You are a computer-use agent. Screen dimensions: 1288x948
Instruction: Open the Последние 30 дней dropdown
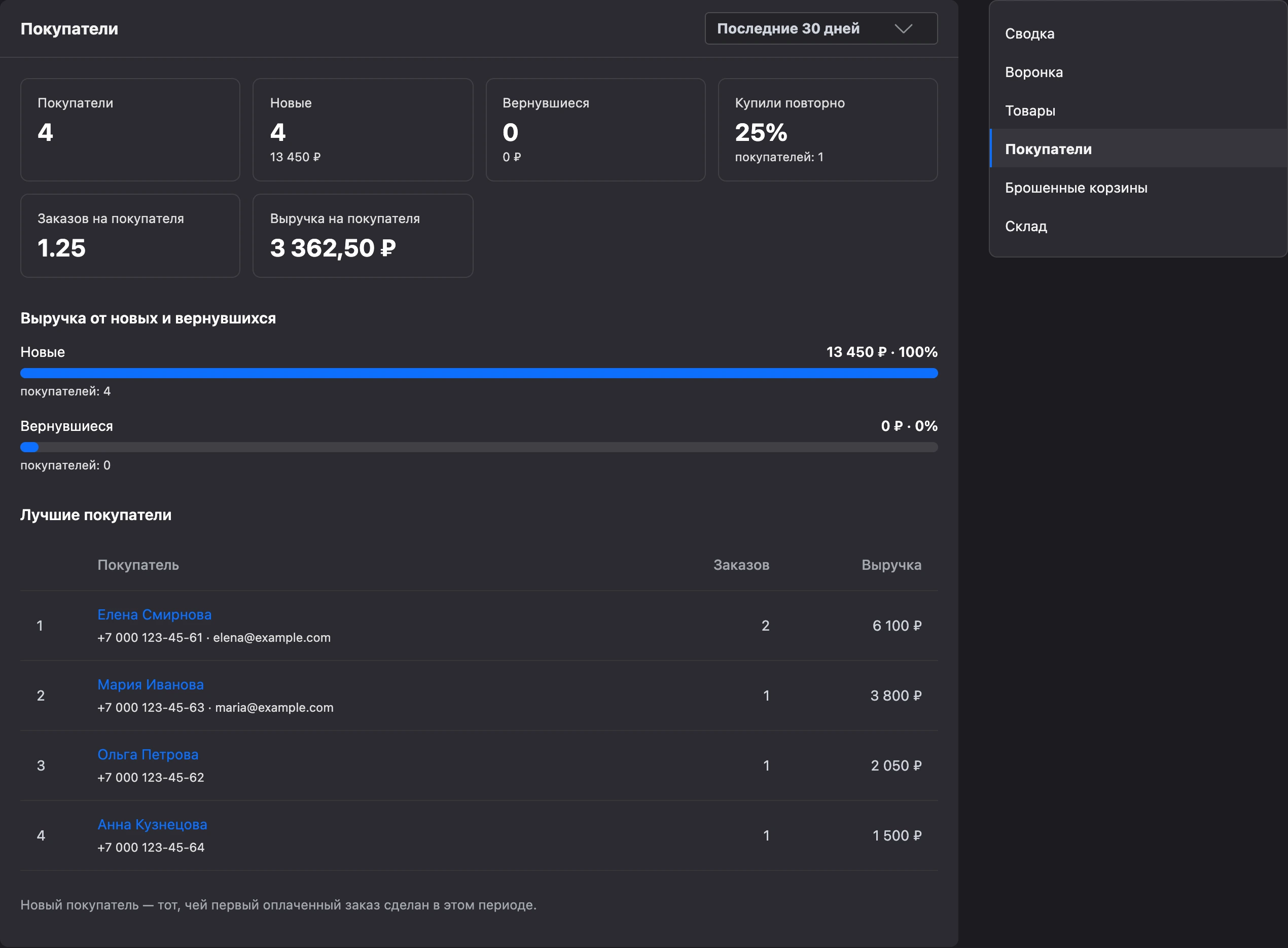pyautogui.click(x=821, y=29)
